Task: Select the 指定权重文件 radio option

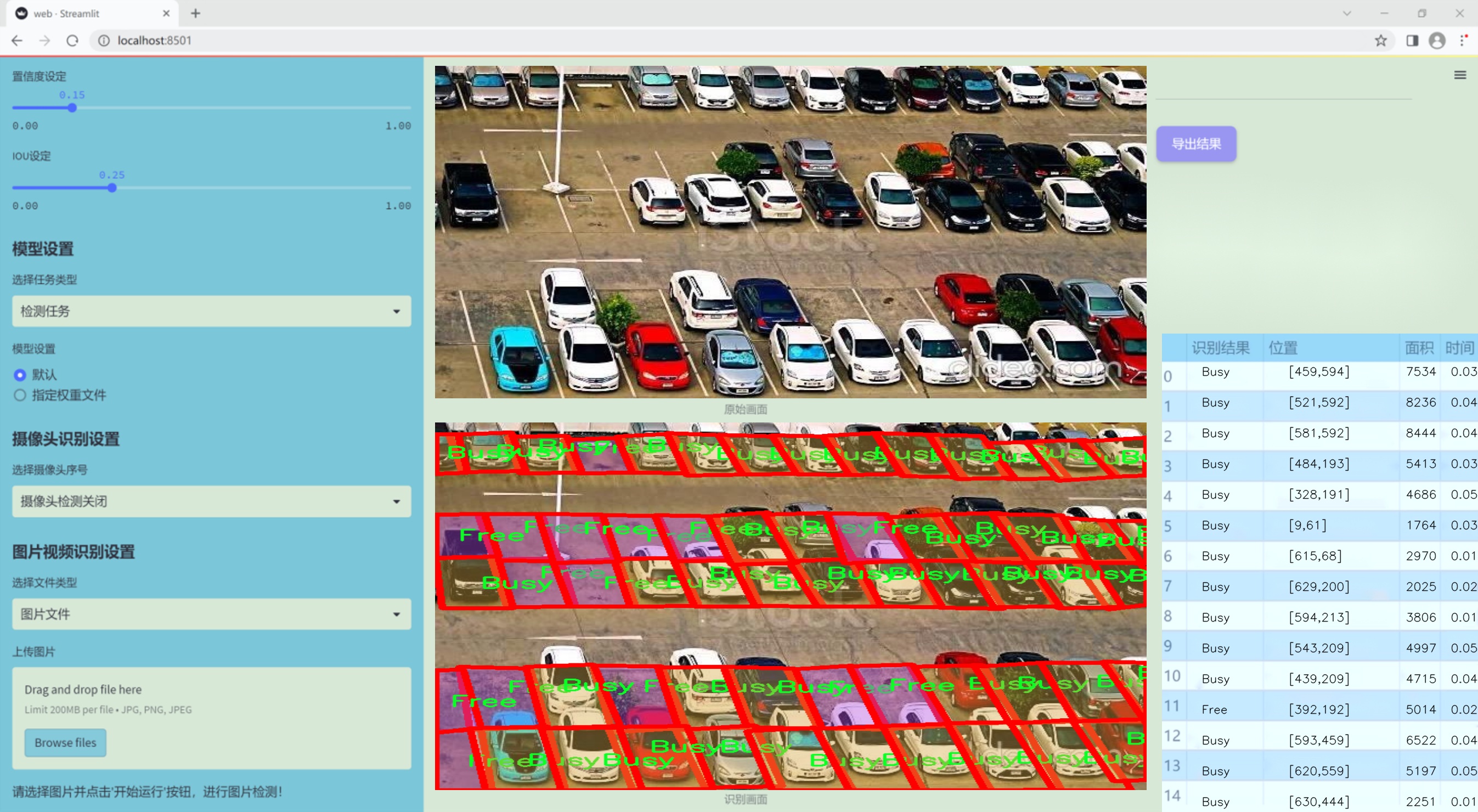Action: point(20,395)
